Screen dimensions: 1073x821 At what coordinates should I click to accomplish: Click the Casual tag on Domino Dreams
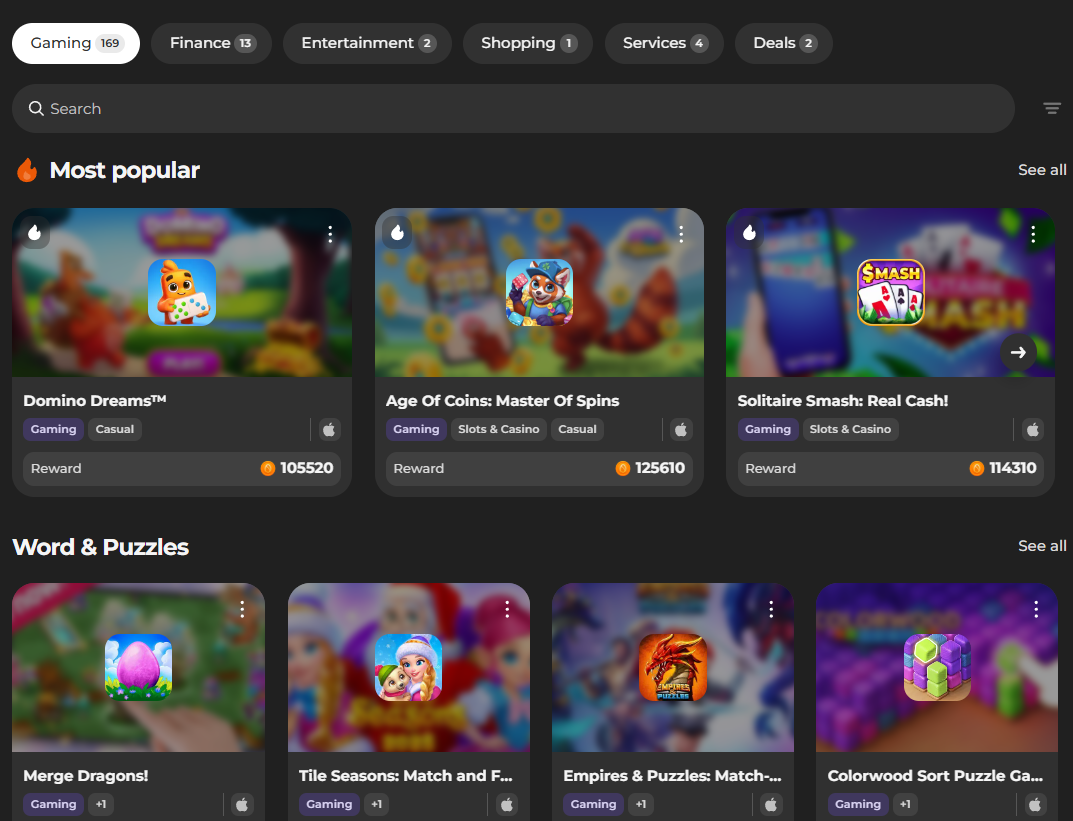(115, 429)
